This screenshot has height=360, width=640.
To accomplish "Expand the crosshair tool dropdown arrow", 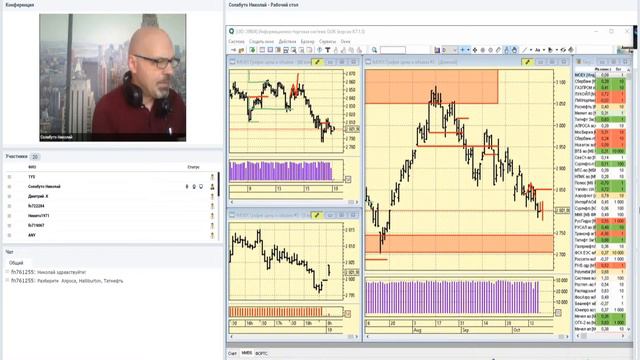I will click(x=468, y=50).
